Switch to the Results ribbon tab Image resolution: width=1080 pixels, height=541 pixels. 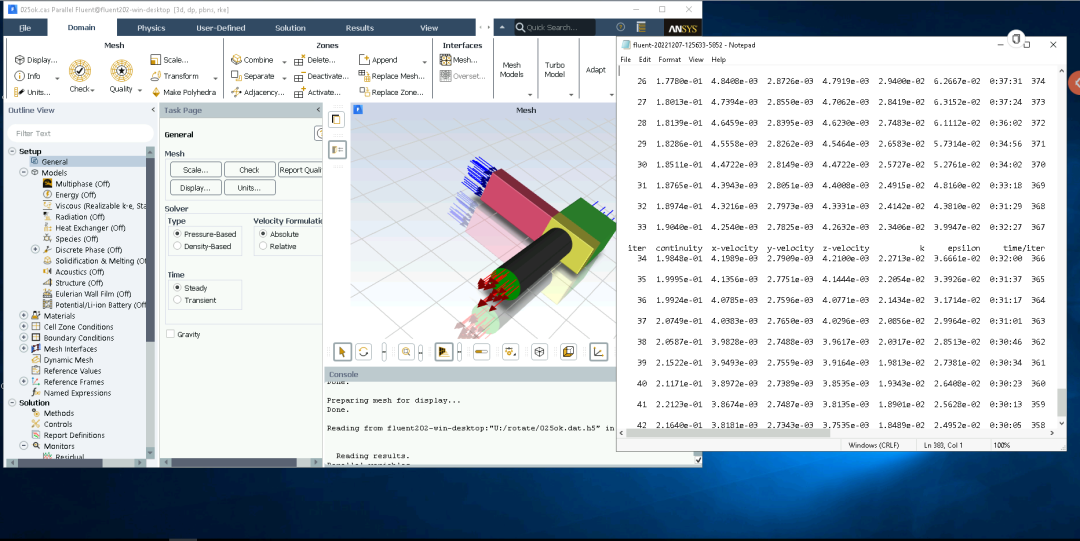(x=360, y=28)
